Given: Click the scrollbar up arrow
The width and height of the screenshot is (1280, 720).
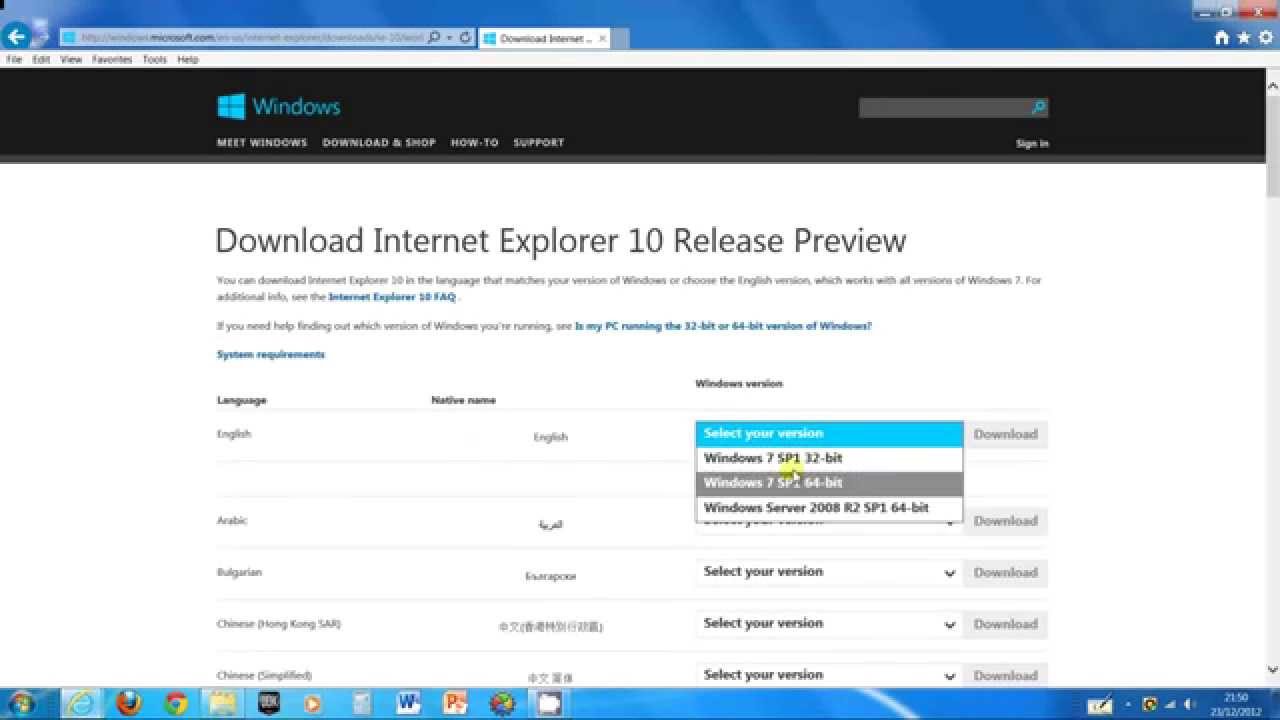Looking at the screenshot, I should [1273, 87].
